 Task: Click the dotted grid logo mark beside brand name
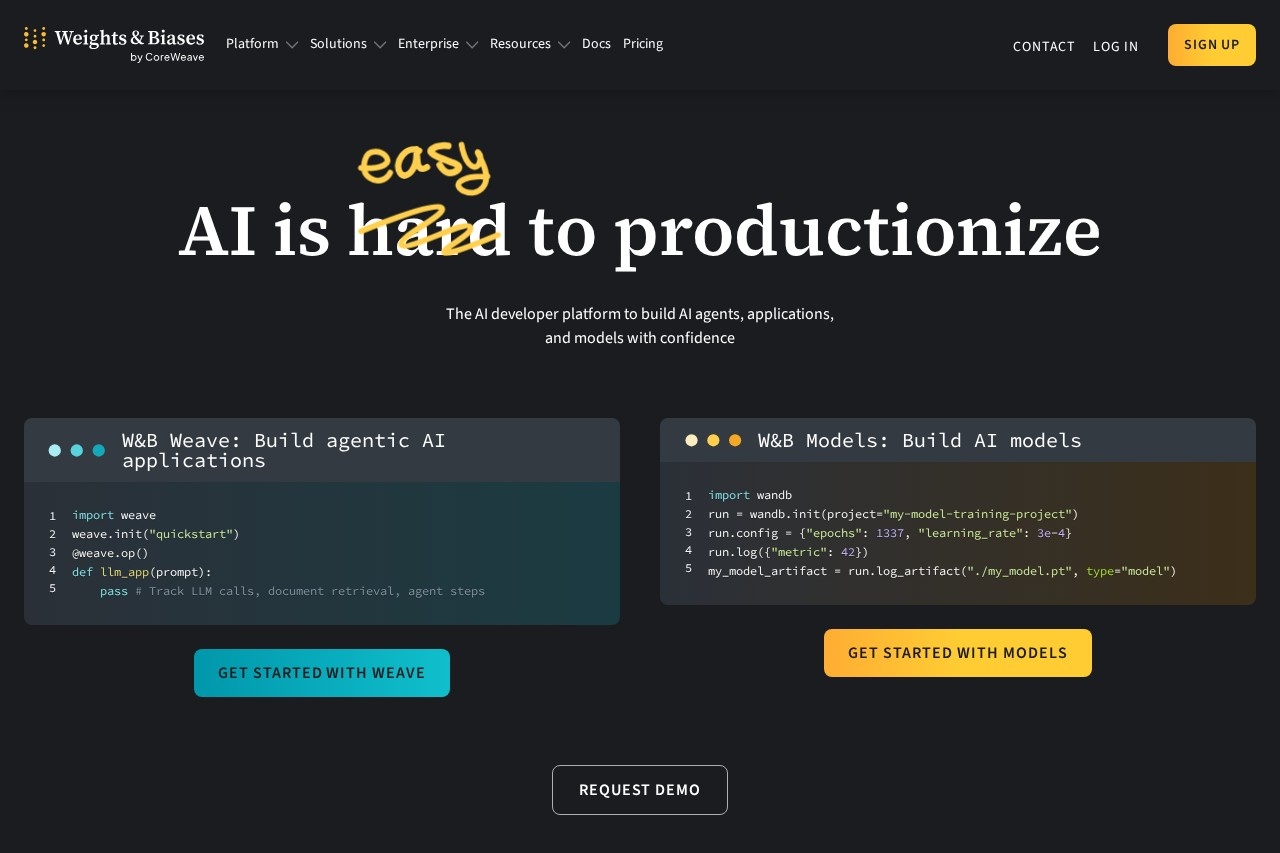(35, 41)
